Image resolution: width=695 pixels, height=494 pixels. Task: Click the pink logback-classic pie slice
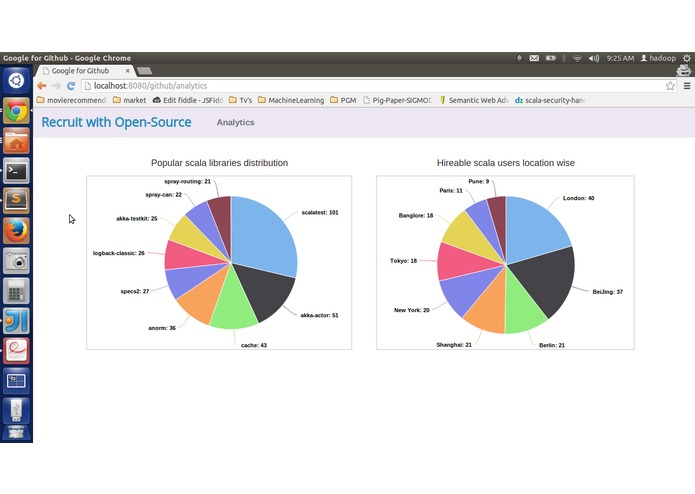click(x=190, y=256)
